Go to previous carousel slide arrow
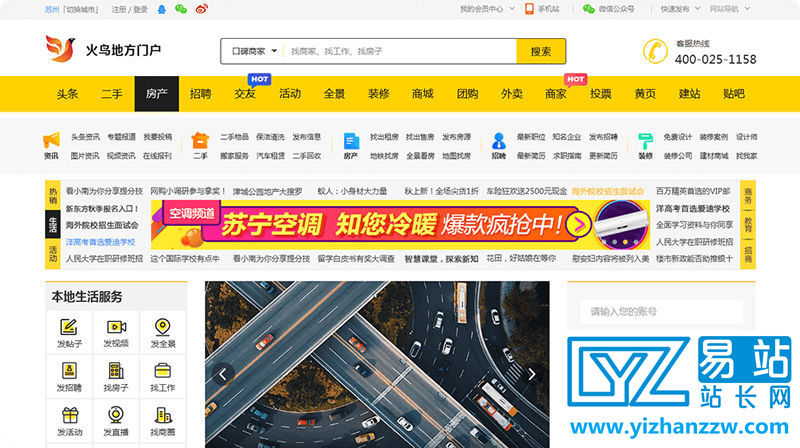This screenshot has height=448, width=800. click(x=223, y=375)
